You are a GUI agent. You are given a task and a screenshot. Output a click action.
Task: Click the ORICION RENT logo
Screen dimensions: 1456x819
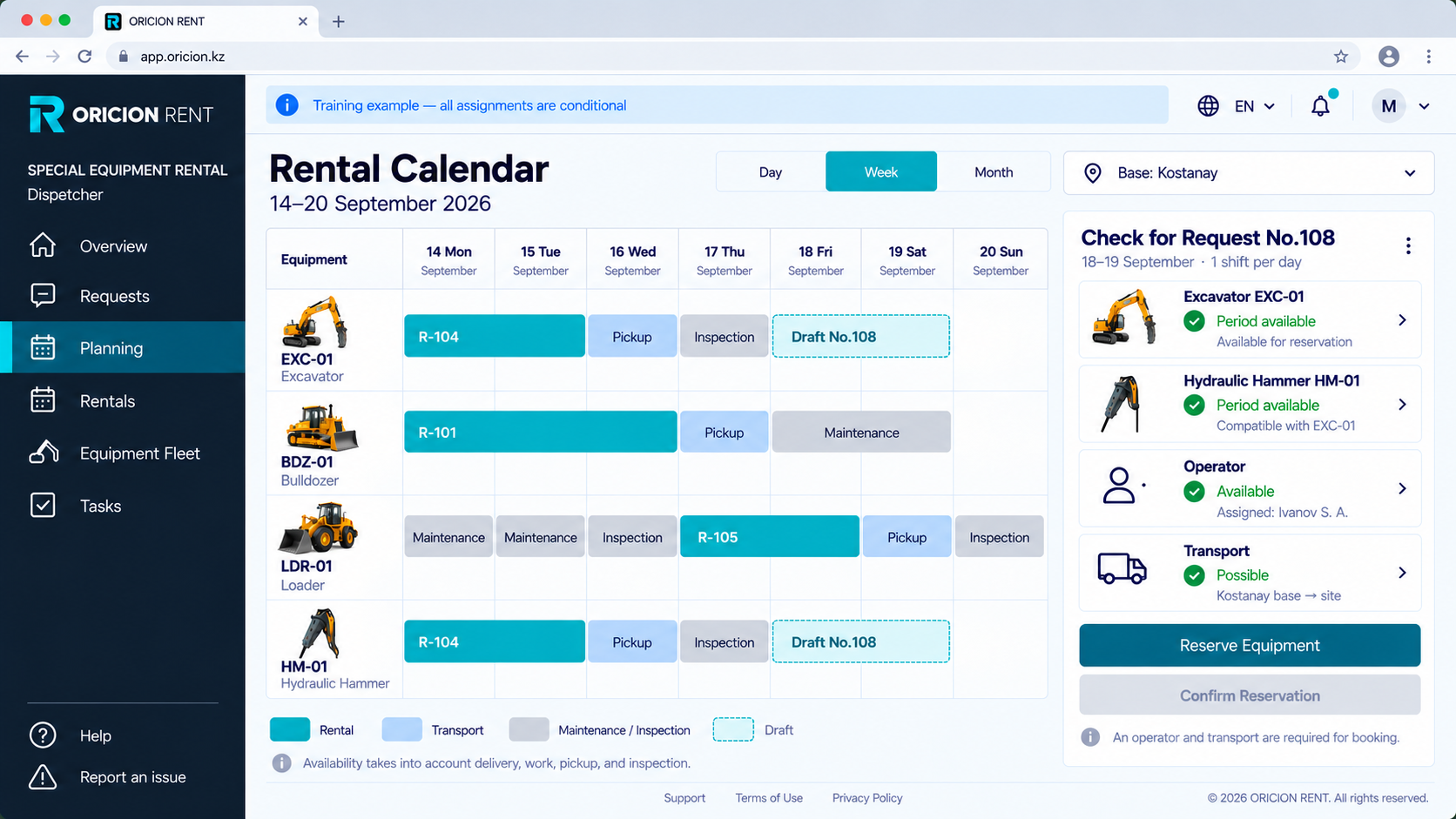121,114
